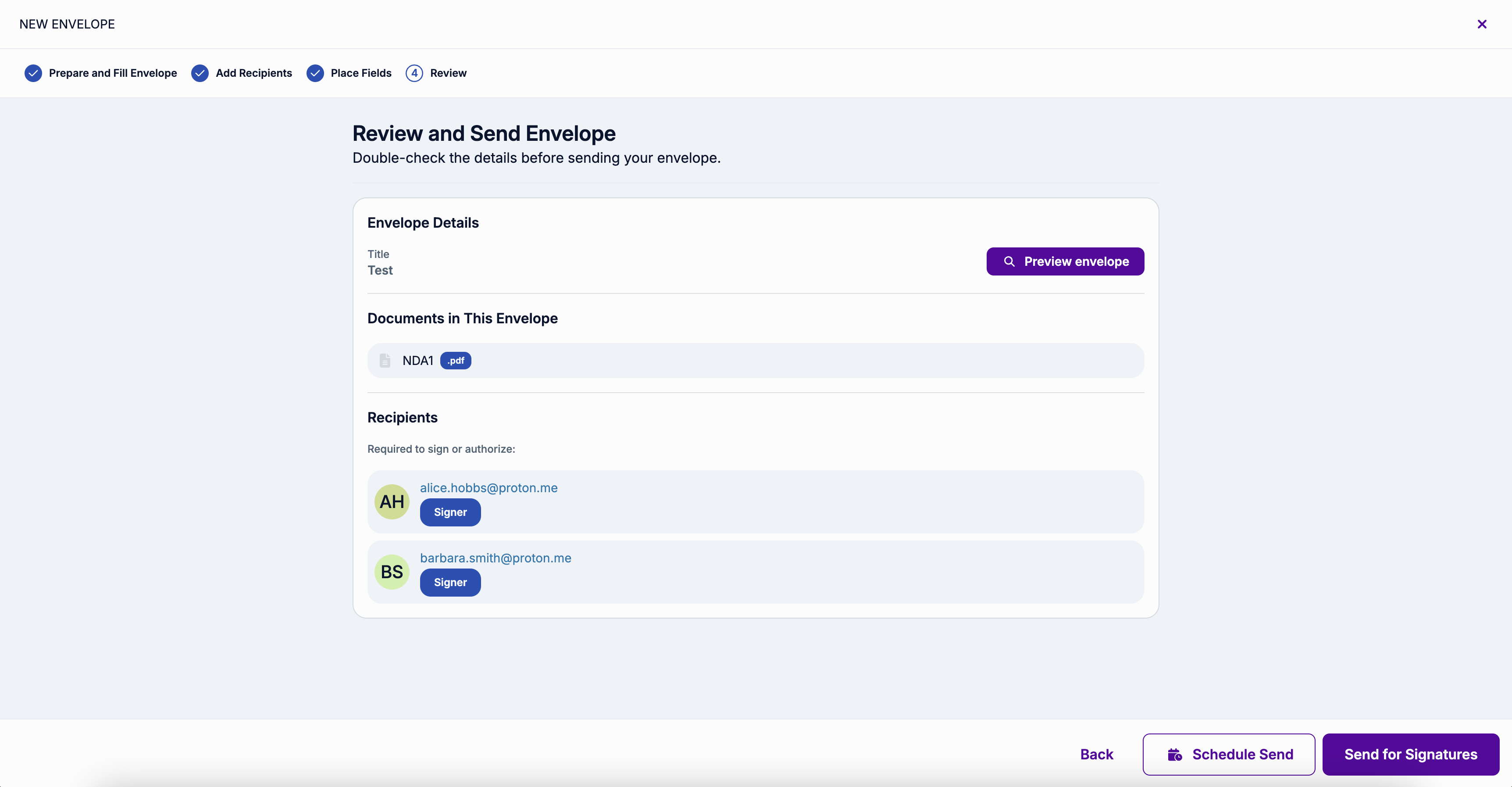Open the barbara.smith@proton.me email link
Image resolution: width=1512 pixels, height=787 pixels.
click(x=496, y=558)
